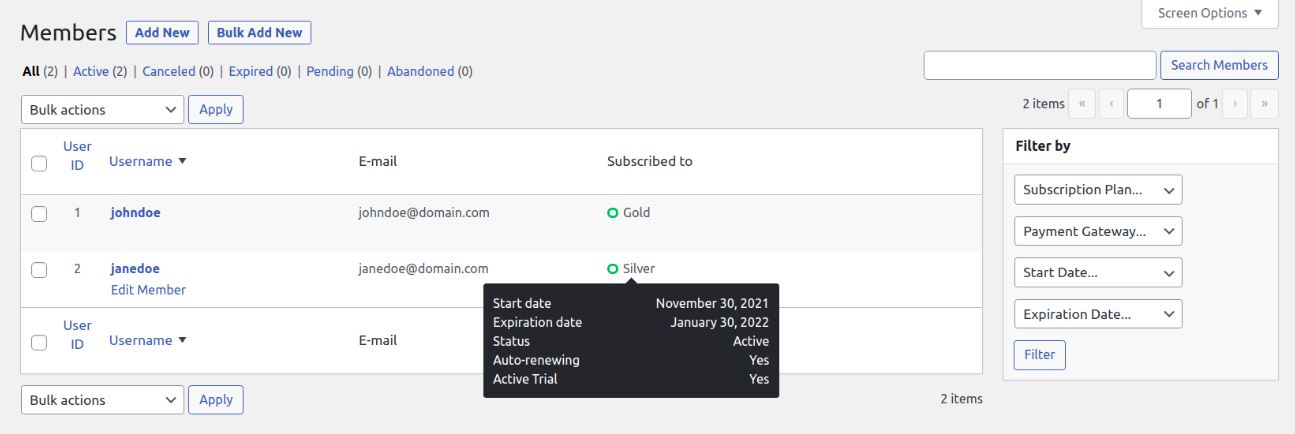Click the Gold subscription label
This screenshot has height=434, width=1295.
636,213
